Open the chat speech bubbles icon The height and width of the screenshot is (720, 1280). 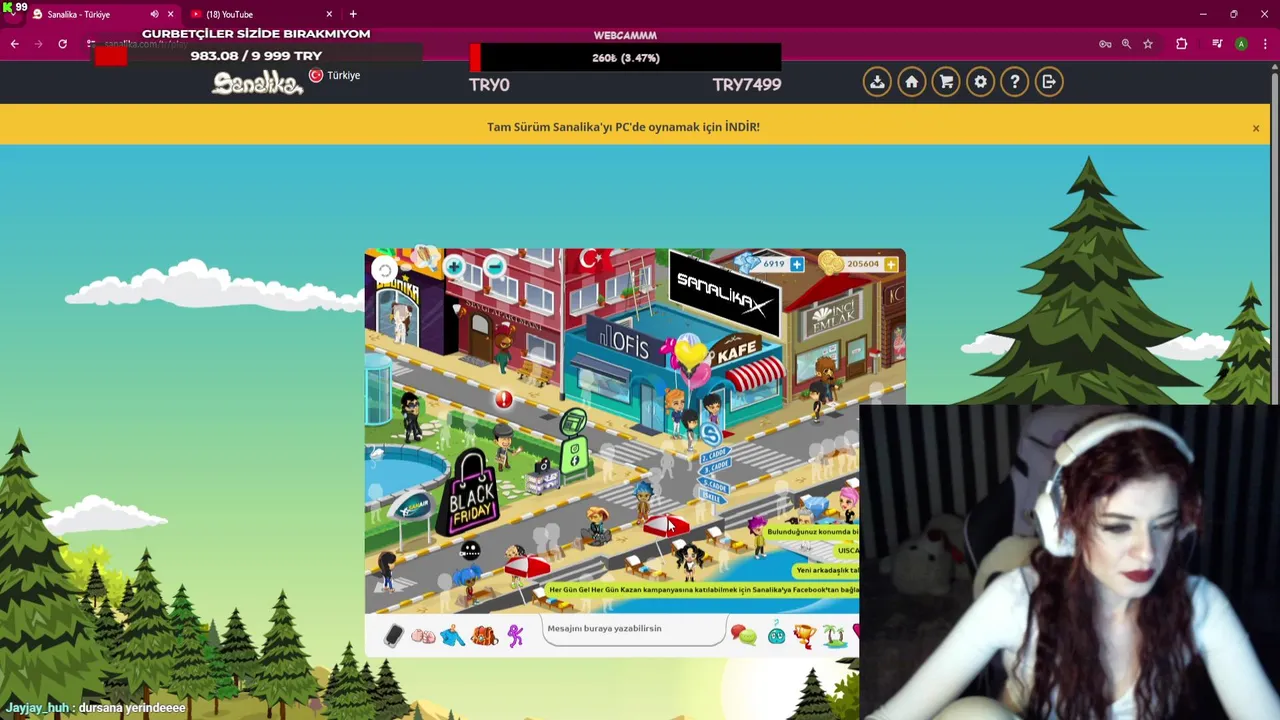tap(743, 635)
